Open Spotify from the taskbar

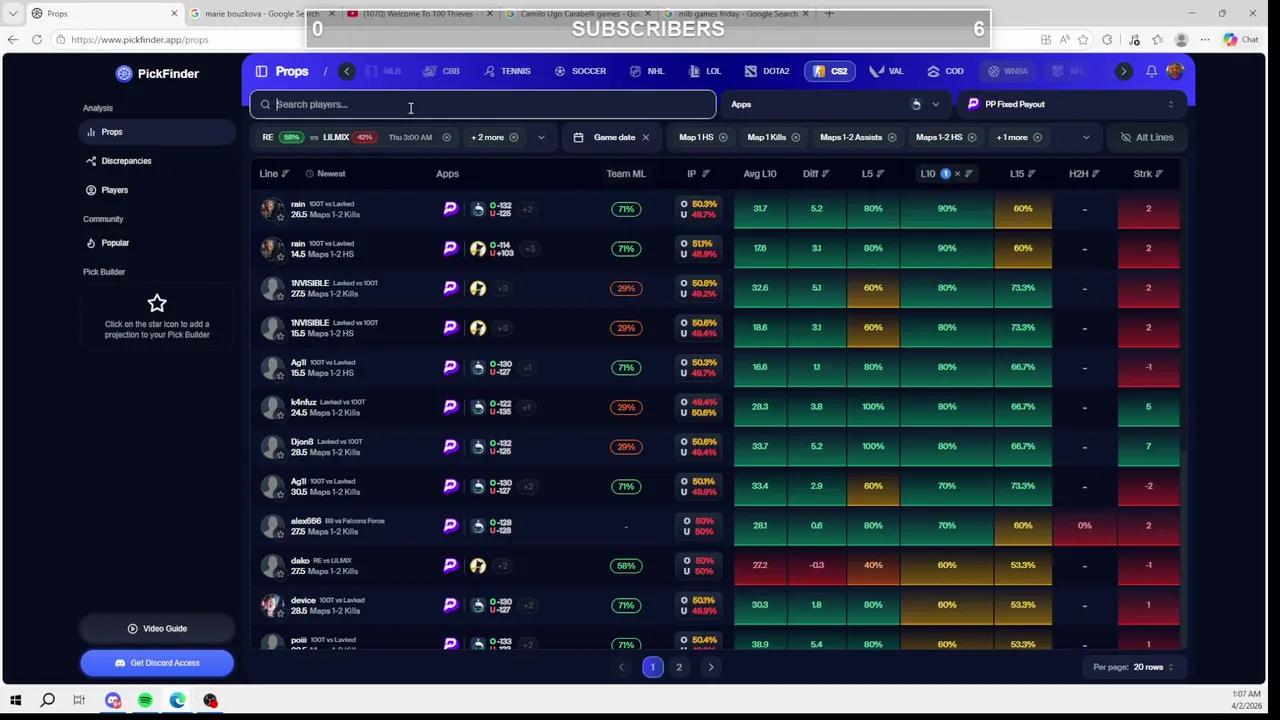point(145,701)
